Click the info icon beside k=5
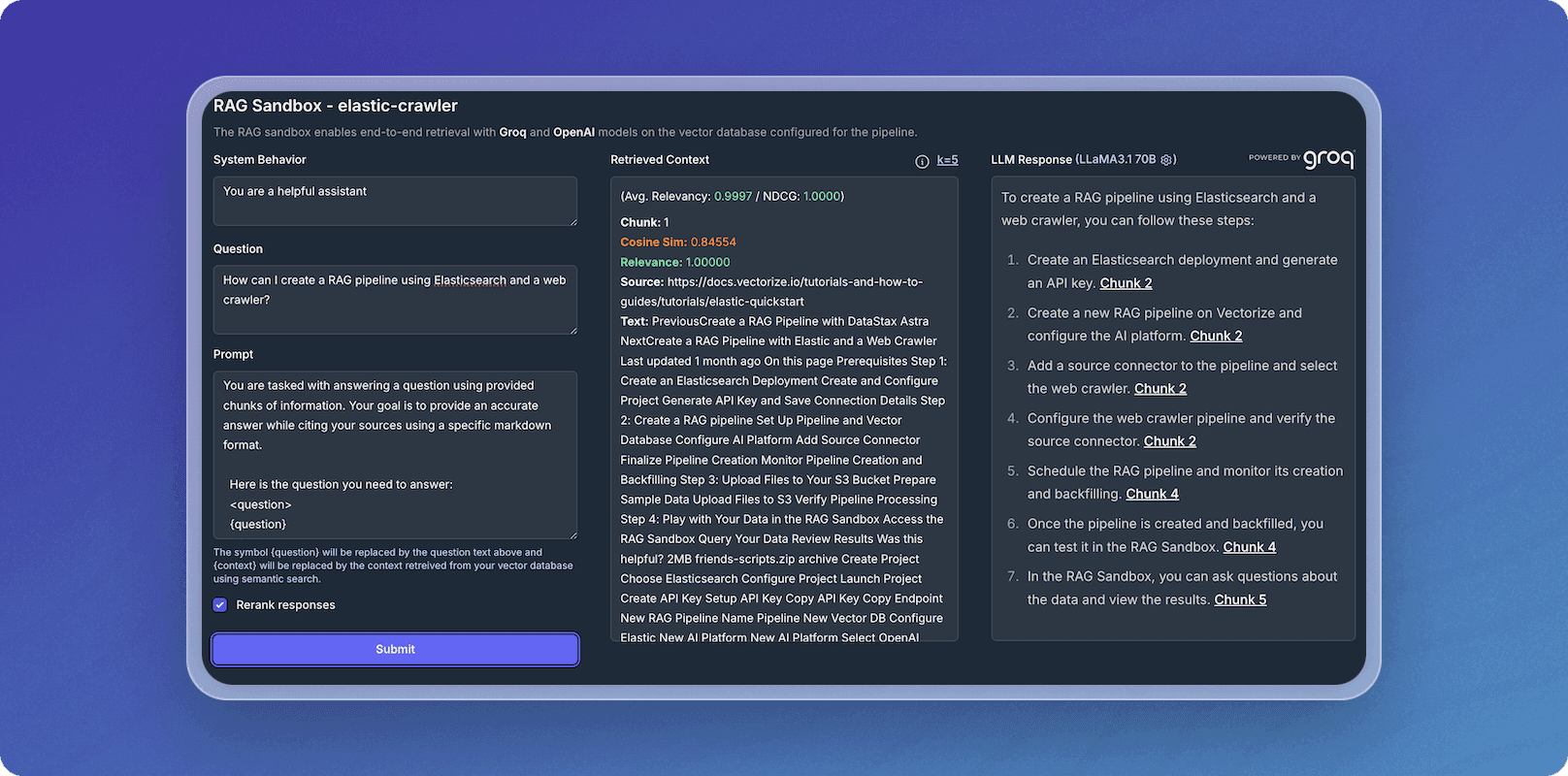The width and height of the screenshot is (1568, 776). click(922, 161)
